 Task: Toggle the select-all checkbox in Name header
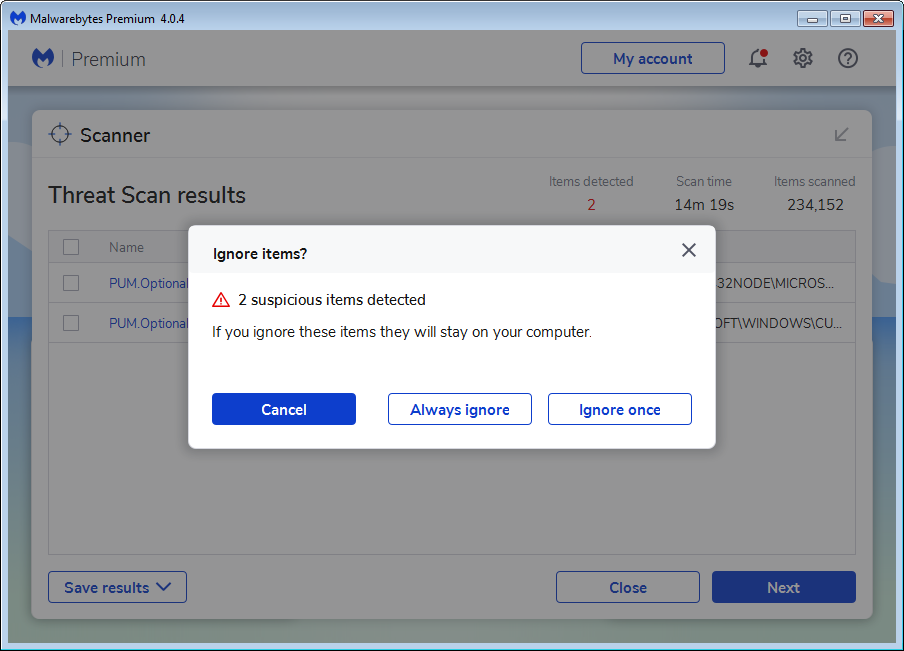(x=71, y=247)
